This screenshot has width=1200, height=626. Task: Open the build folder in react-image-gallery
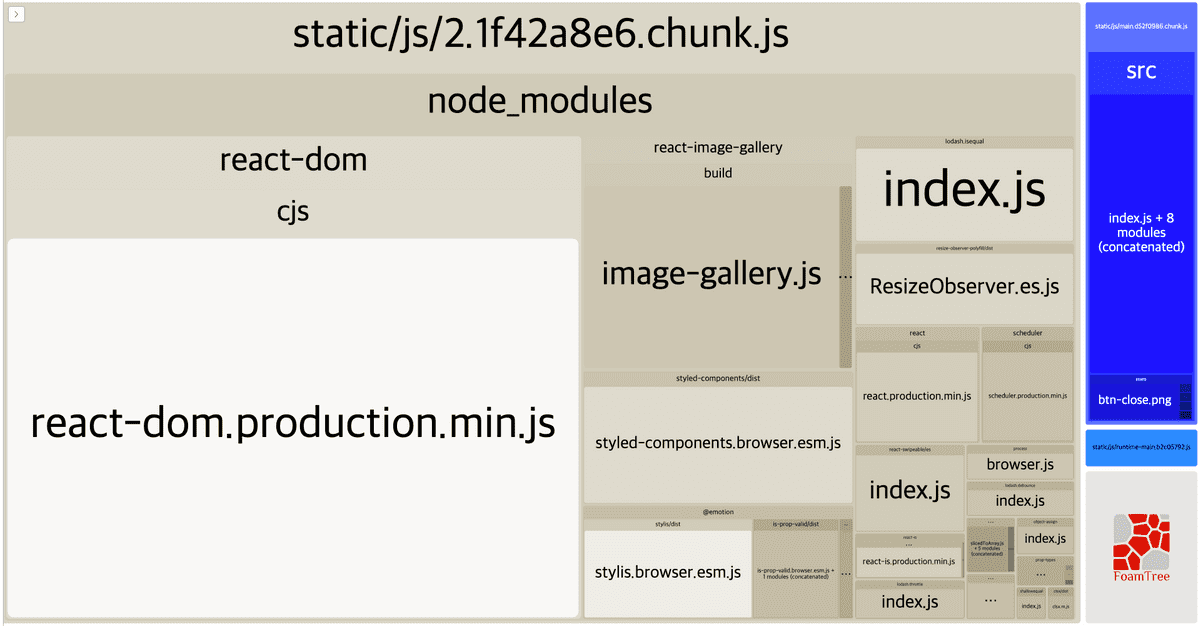pyautogui.click(x=718, y=173)
